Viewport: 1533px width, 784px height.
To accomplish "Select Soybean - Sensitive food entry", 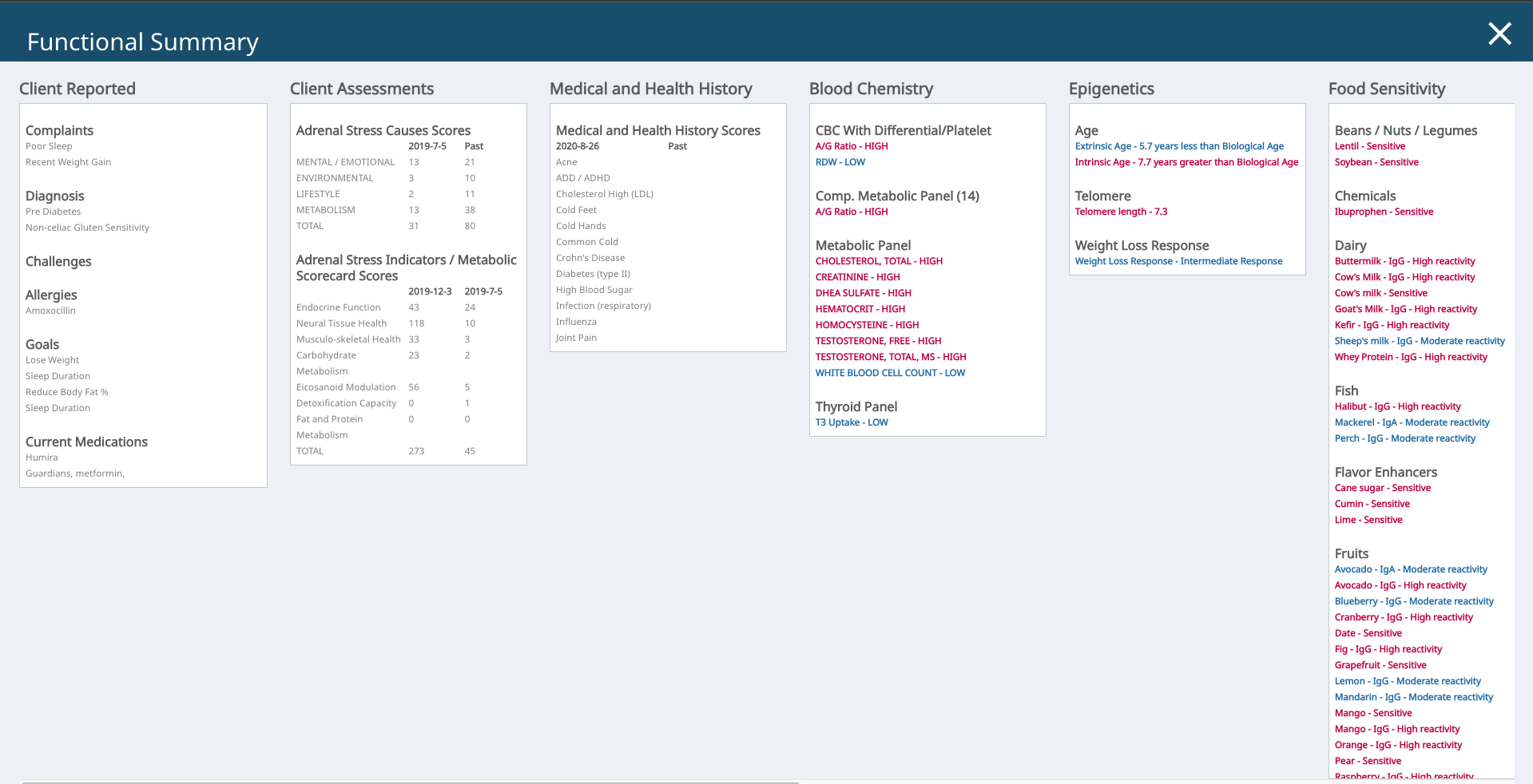I will pos(1376,162).
